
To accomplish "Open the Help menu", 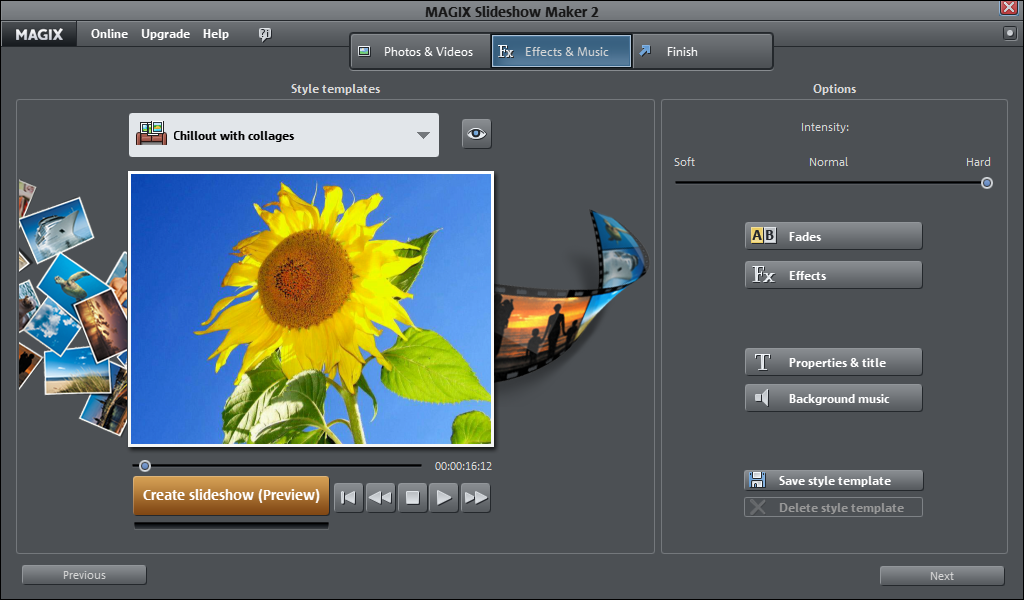I will pos(216,34).
